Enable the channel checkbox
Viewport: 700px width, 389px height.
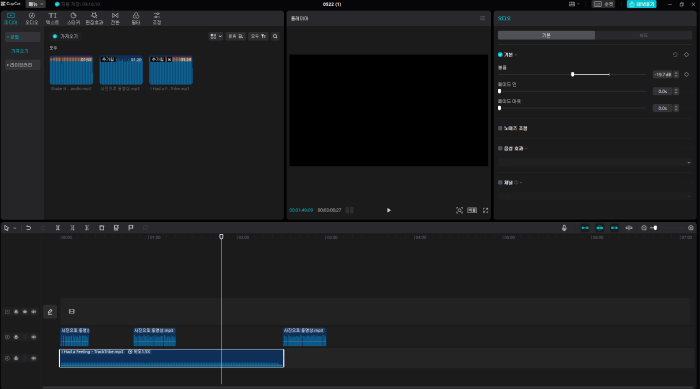500,182
